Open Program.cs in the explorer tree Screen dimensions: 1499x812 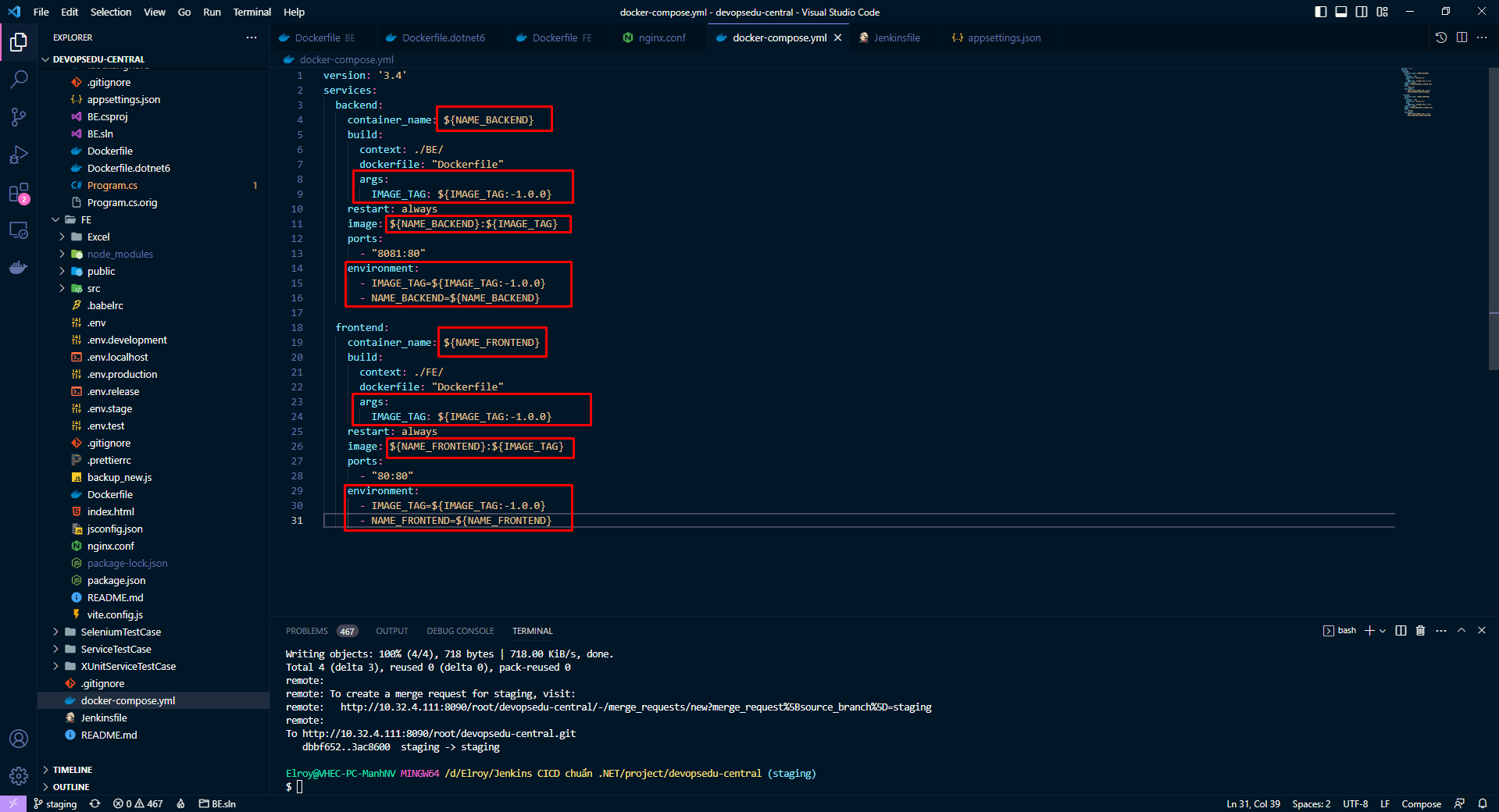(112, 186)
